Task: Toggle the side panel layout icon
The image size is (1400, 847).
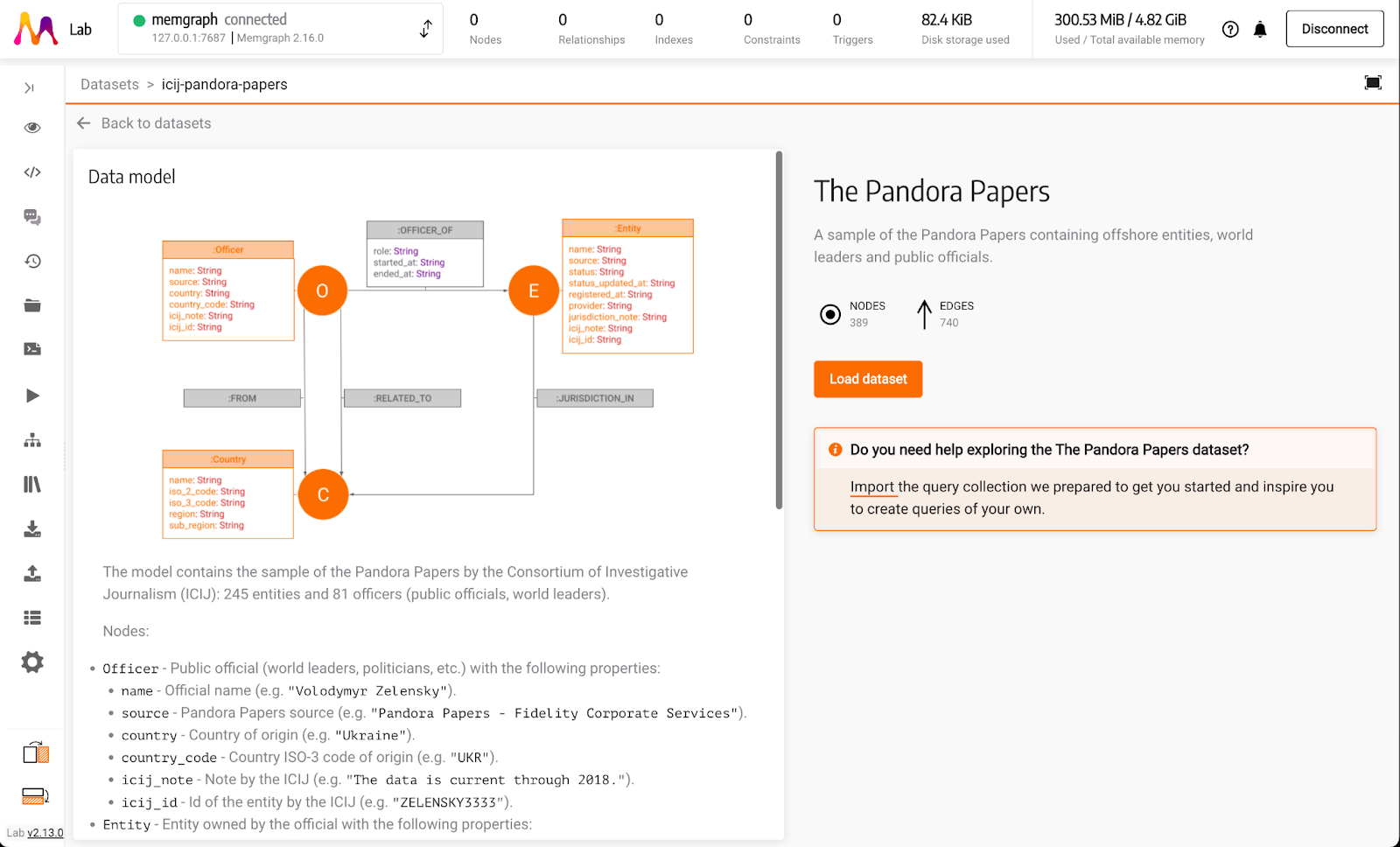Action: pos(36,752)
